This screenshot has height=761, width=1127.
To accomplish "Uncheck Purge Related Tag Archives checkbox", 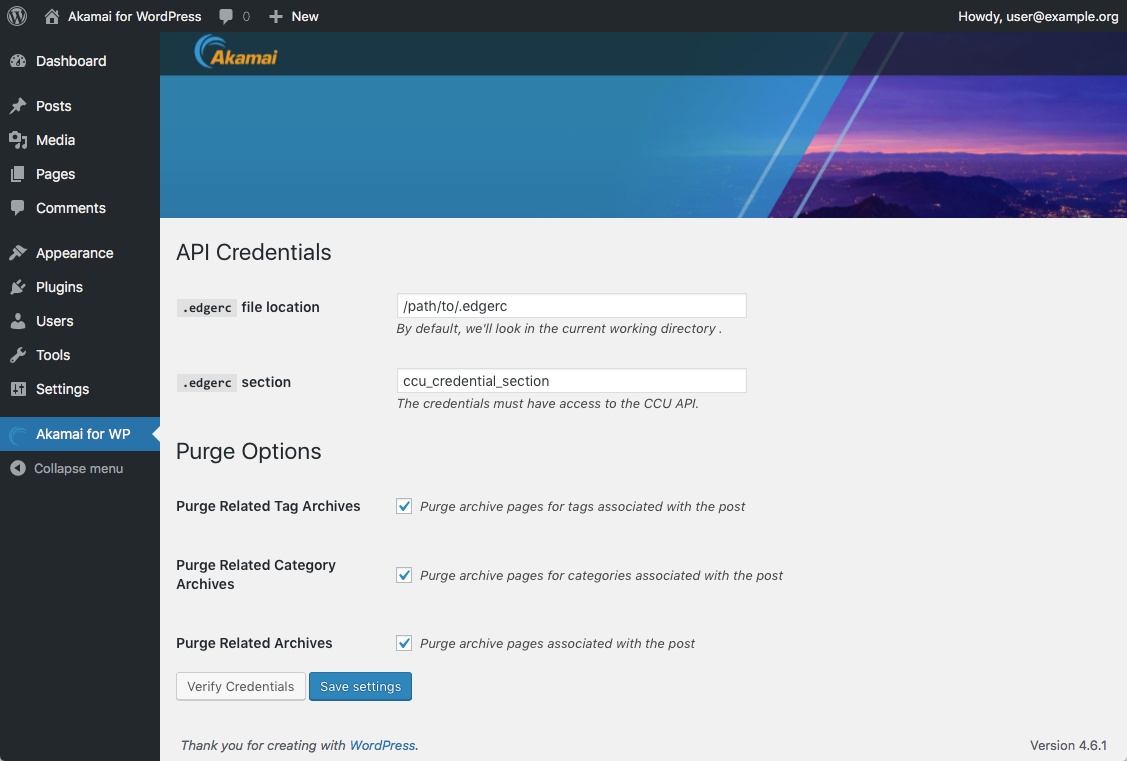I will tap(404, 506).
